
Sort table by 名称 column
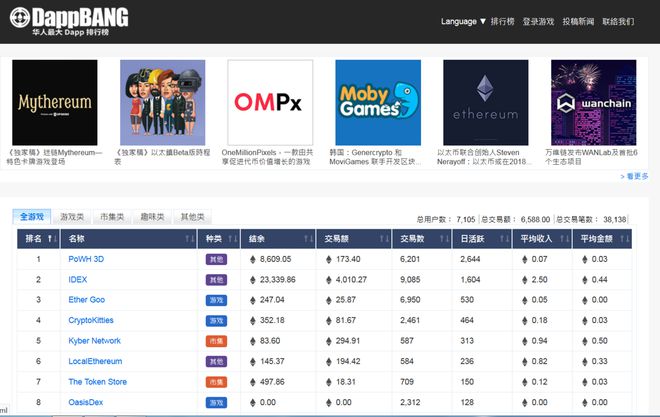(x=128, y=239)
